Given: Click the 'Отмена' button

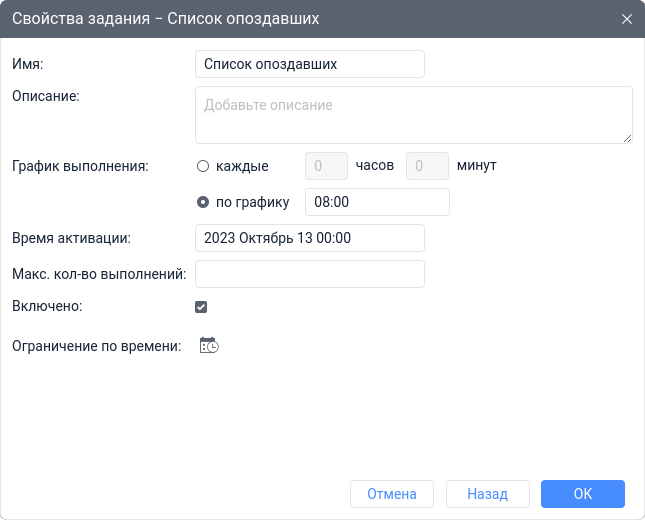Looking at the screenshot, I should click(x=391, y=494).
